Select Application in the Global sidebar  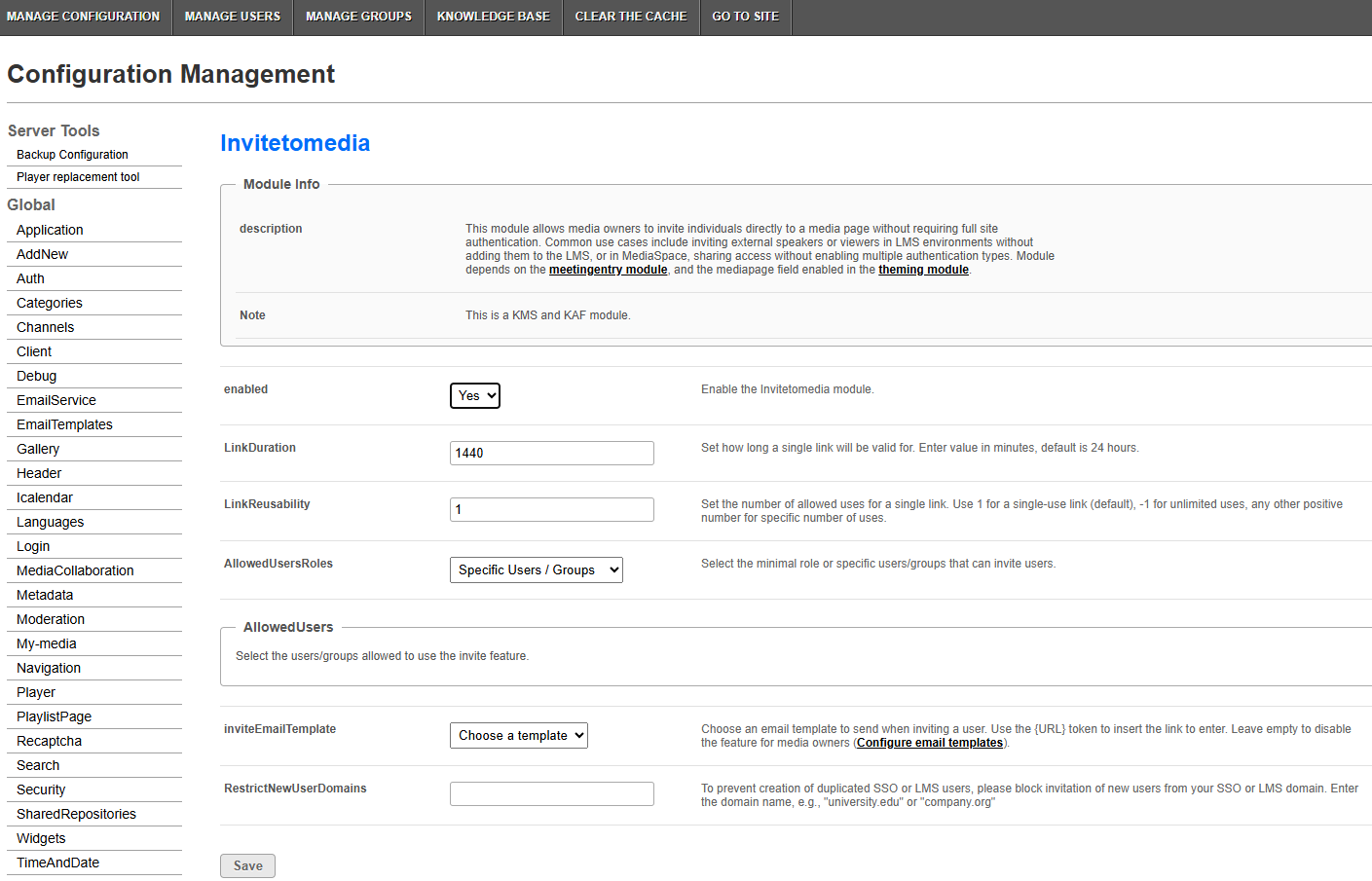(x=50, y=230)
